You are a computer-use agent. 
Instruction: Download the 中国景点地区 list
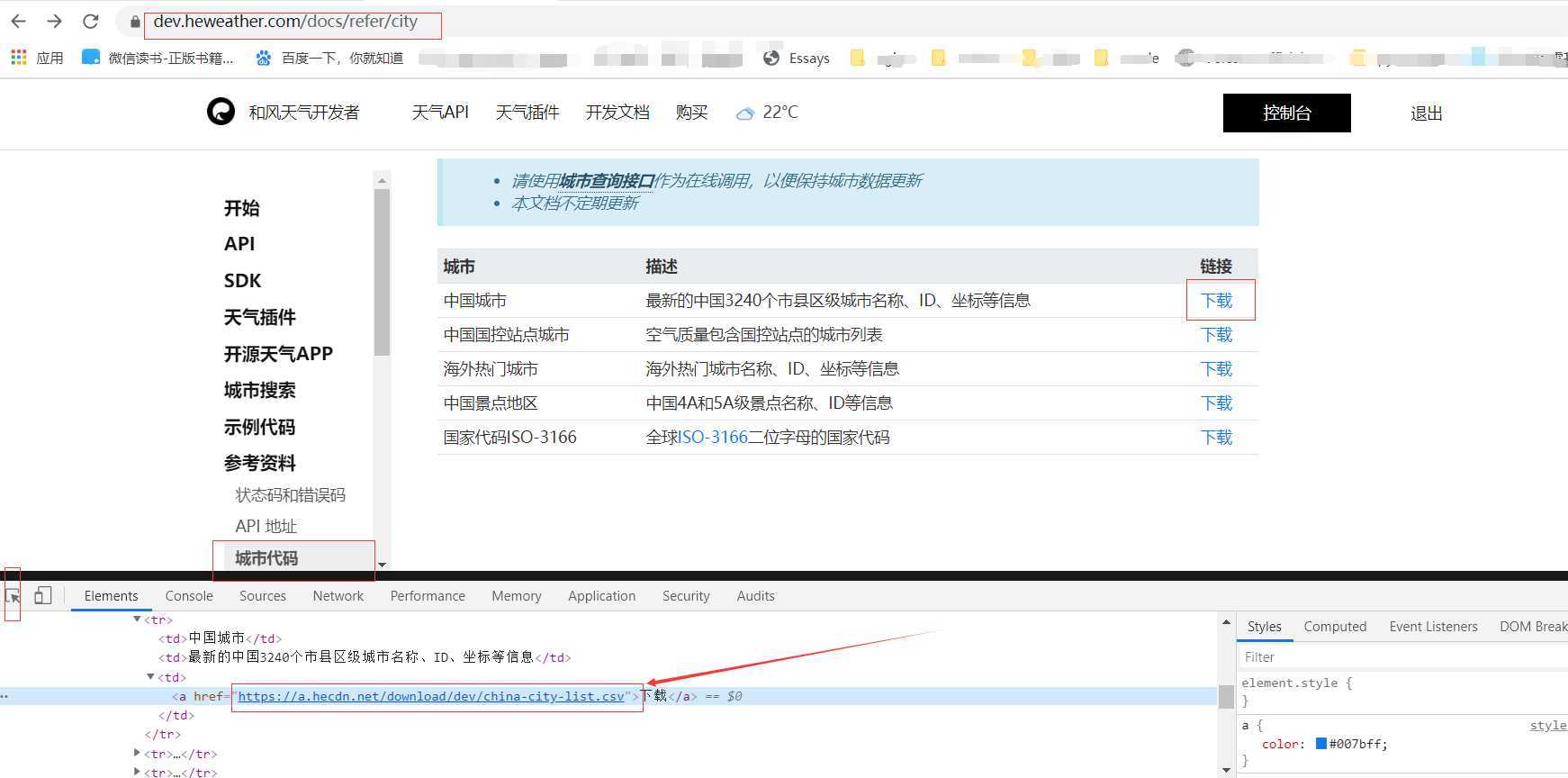[1216, 403]
